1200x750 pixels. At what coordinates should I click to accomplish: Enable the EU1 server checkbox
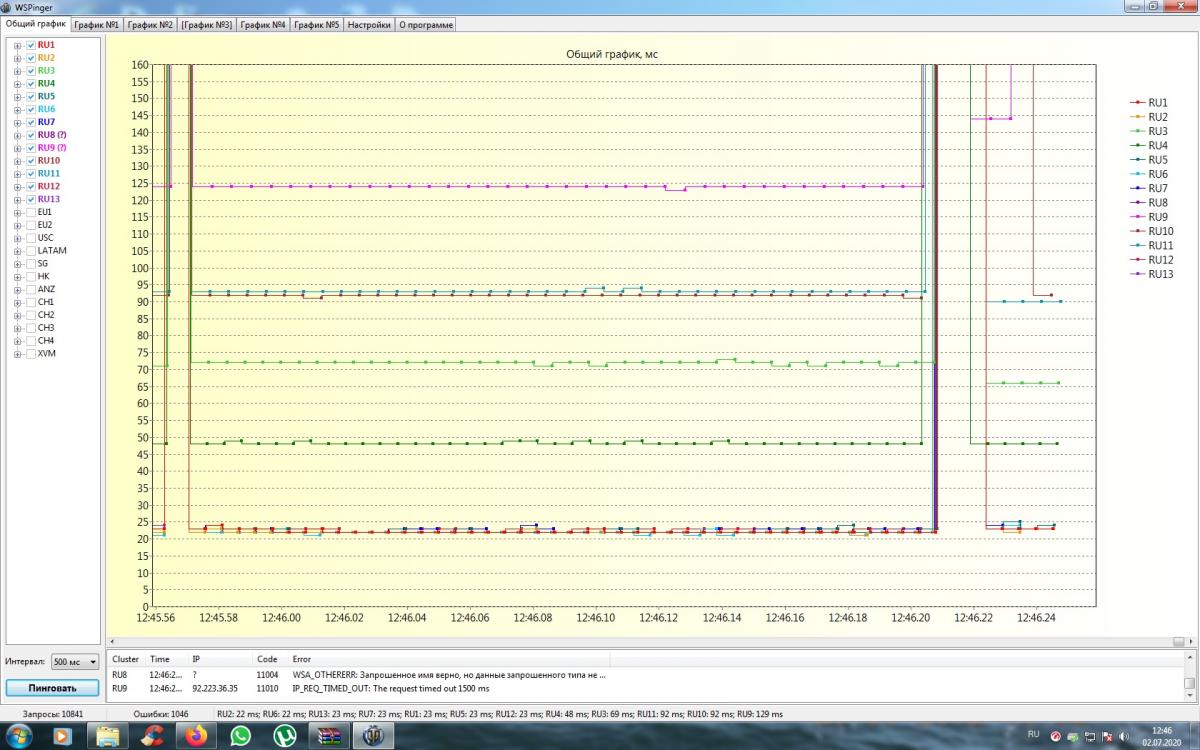pos(31,212)
